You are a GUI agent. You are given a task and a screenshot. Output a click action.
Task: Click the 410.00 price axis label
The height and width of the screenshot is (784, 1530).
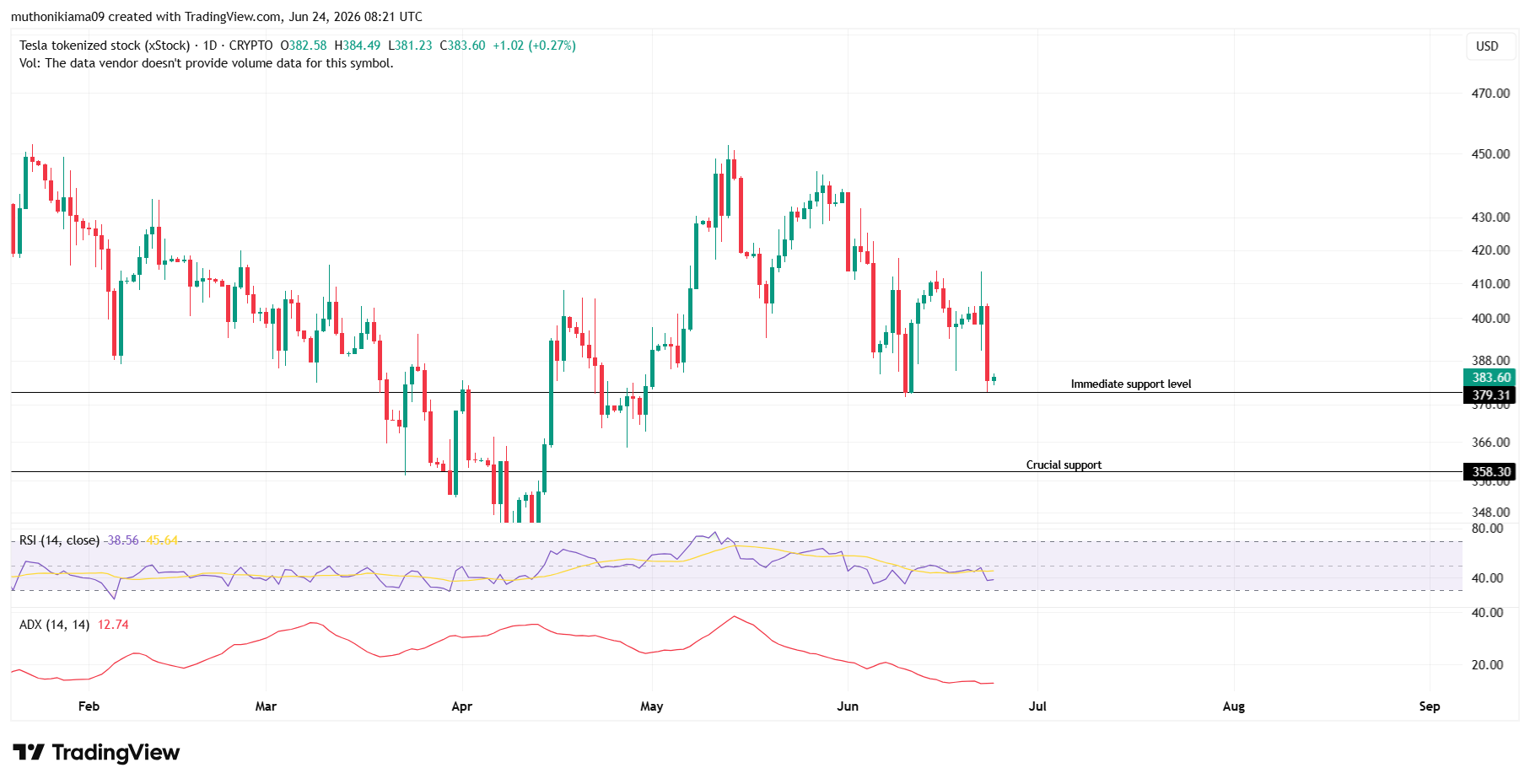click(x=1490, y=284)
